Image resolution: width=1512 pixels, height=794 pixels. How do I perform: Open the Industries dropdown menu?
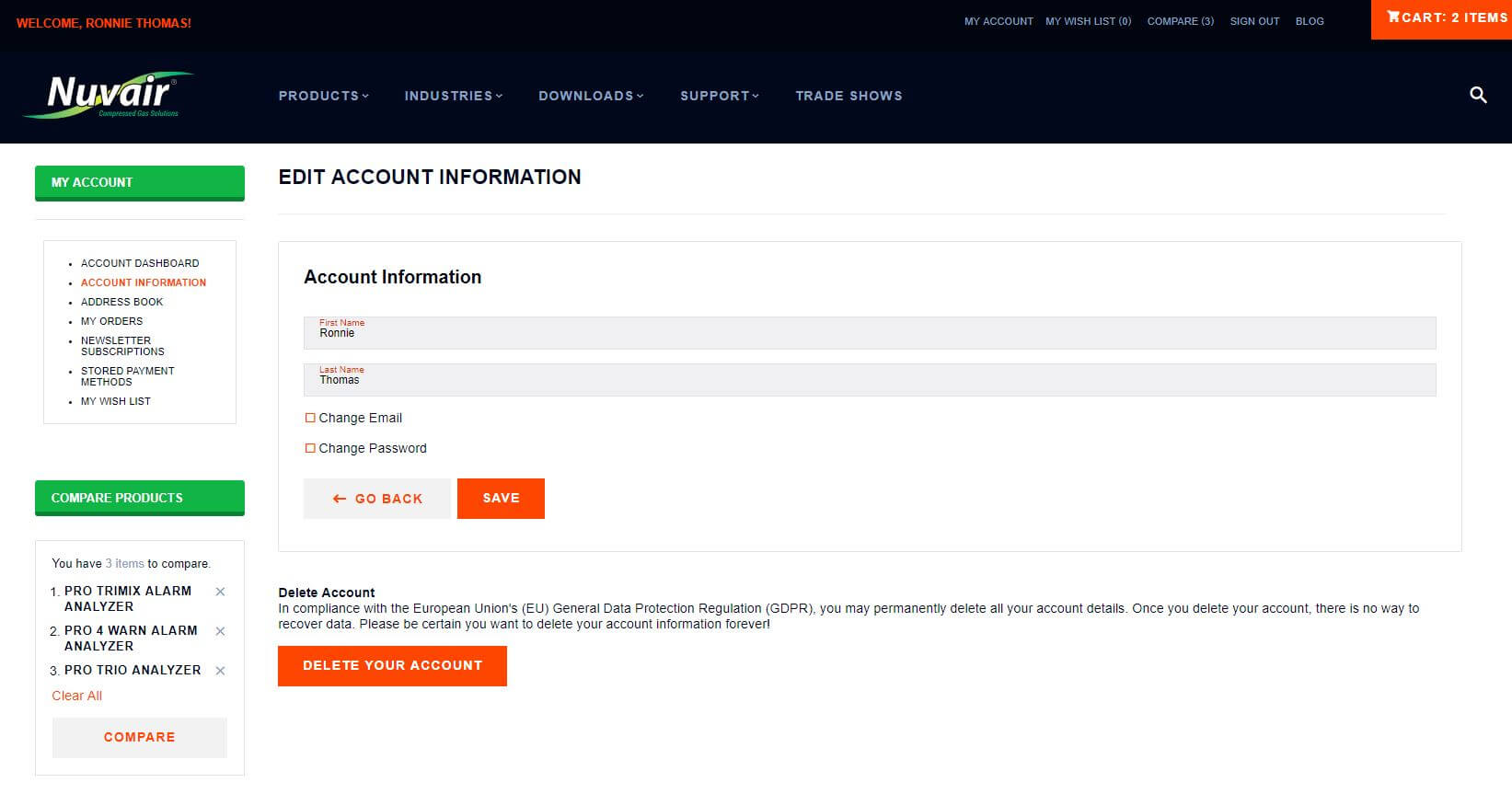click(453, 96)
